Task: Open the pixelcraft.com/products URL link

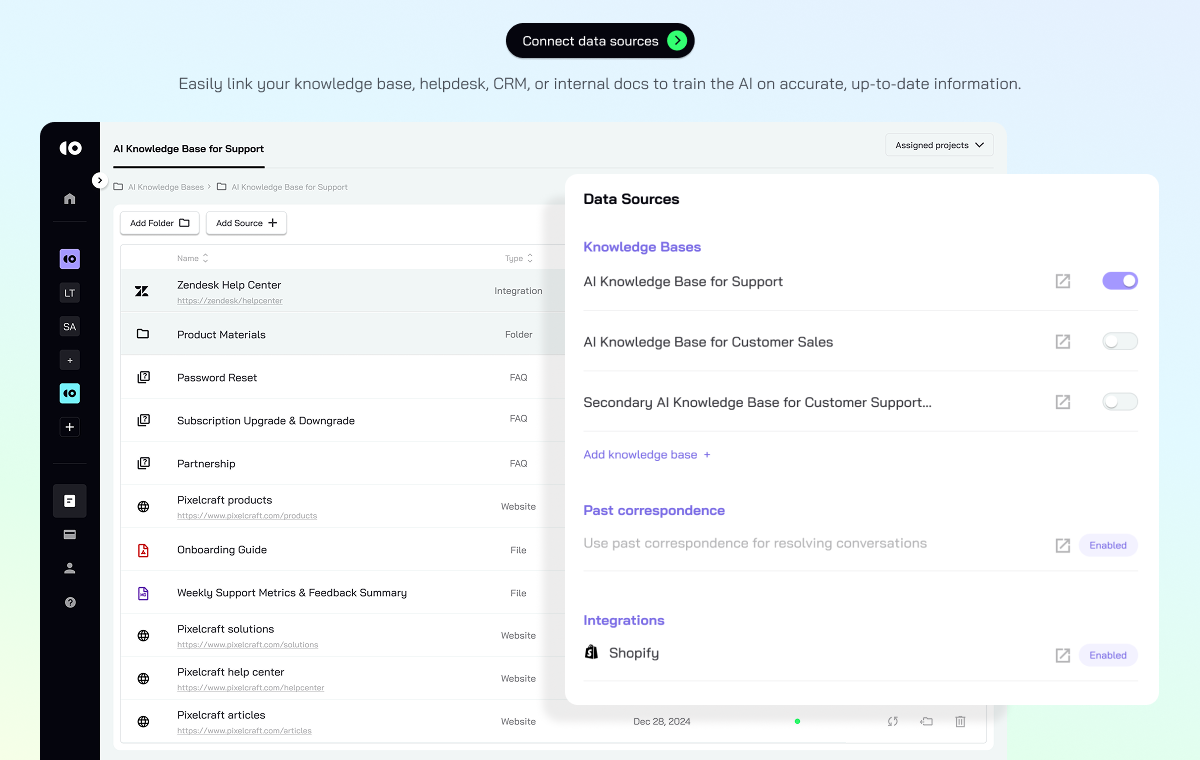Action: point(247,516)
